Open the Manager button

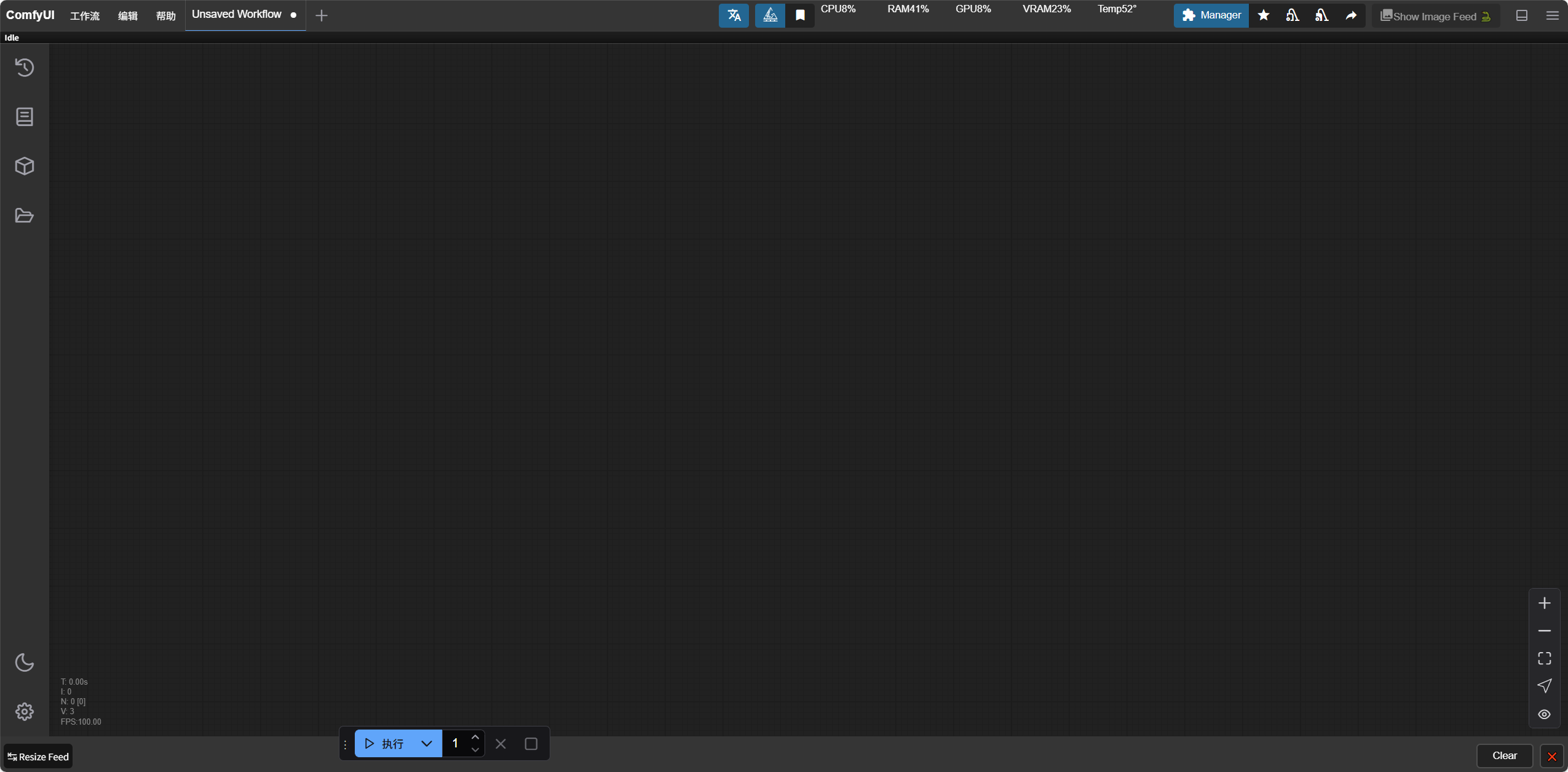click(x=1211, y=15)
